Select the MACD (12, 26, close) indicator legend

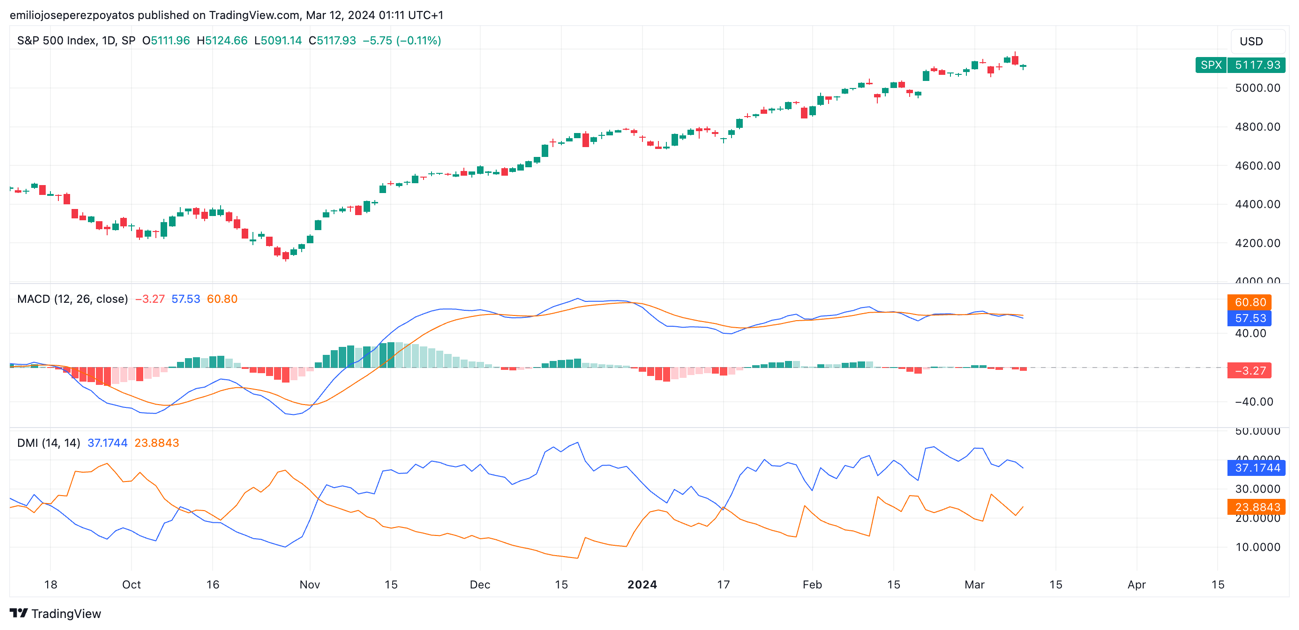click(72, 299)
